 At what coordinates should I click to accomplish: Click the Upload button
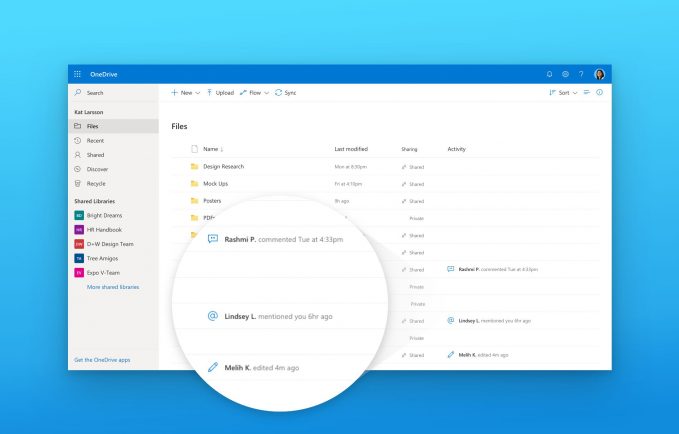pyautogui.click(x=220, y=93)
